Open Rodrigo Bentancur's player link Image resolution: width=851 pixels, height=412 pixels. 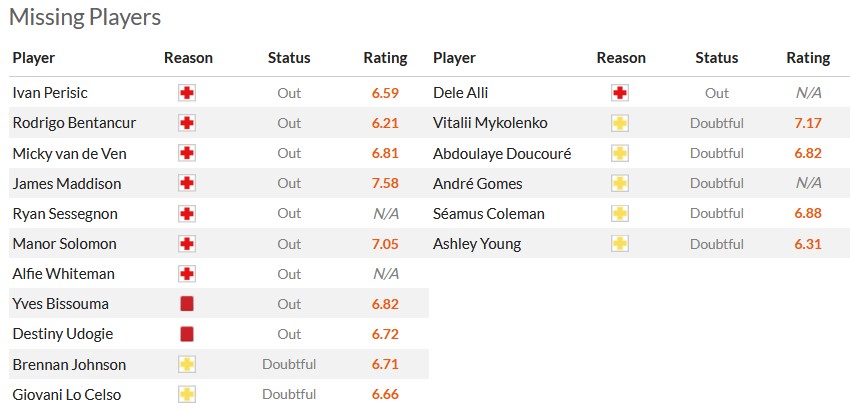point(74,123)
